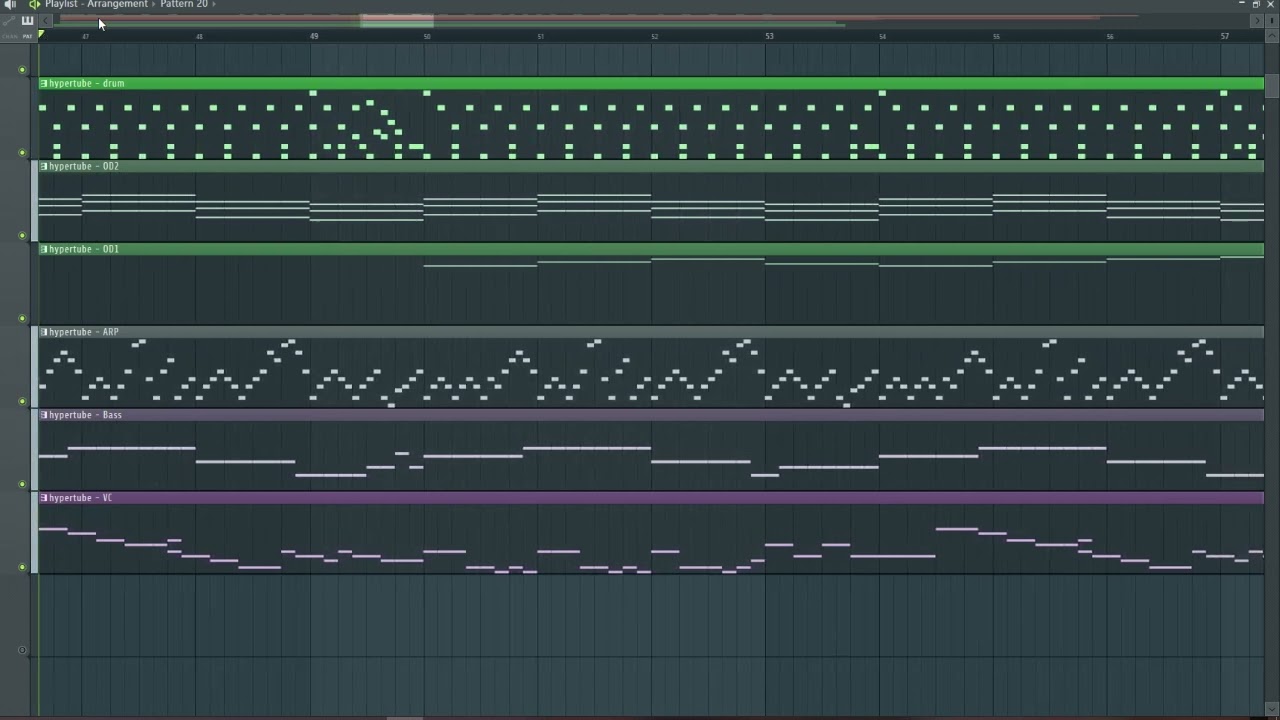Click the scroll-left arrow of the overview bar

(x=45, y=21)
